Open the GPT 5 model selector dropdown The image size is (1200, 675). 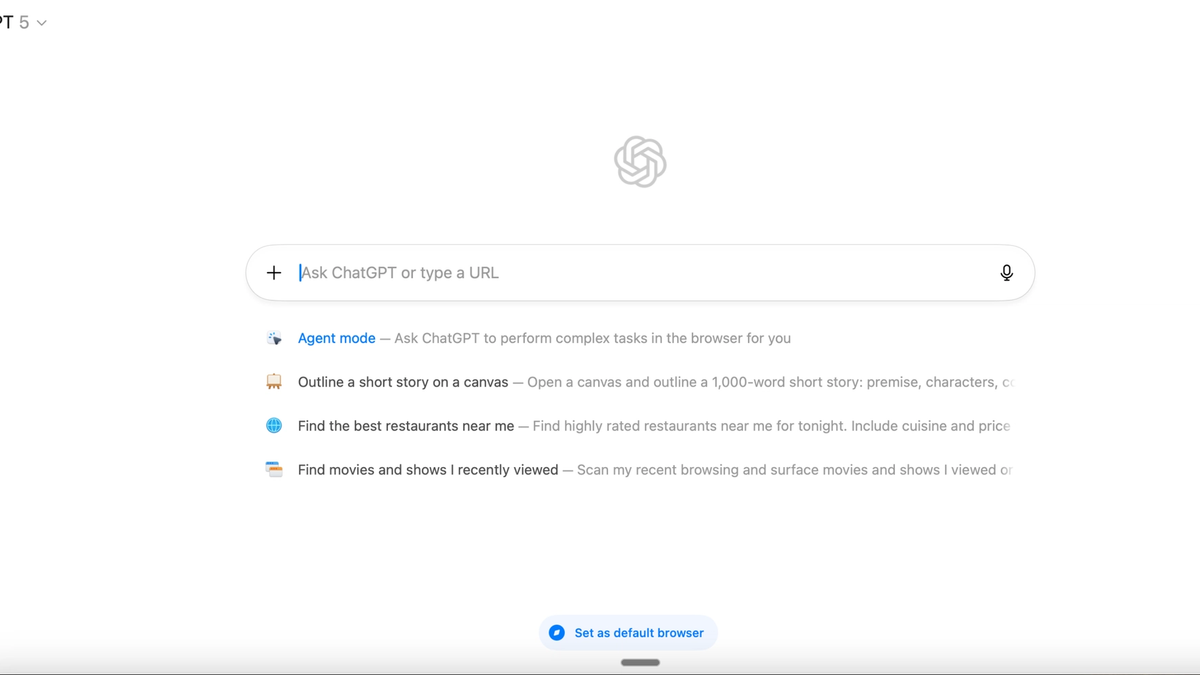pyautogui.click(x=22, y=22)
